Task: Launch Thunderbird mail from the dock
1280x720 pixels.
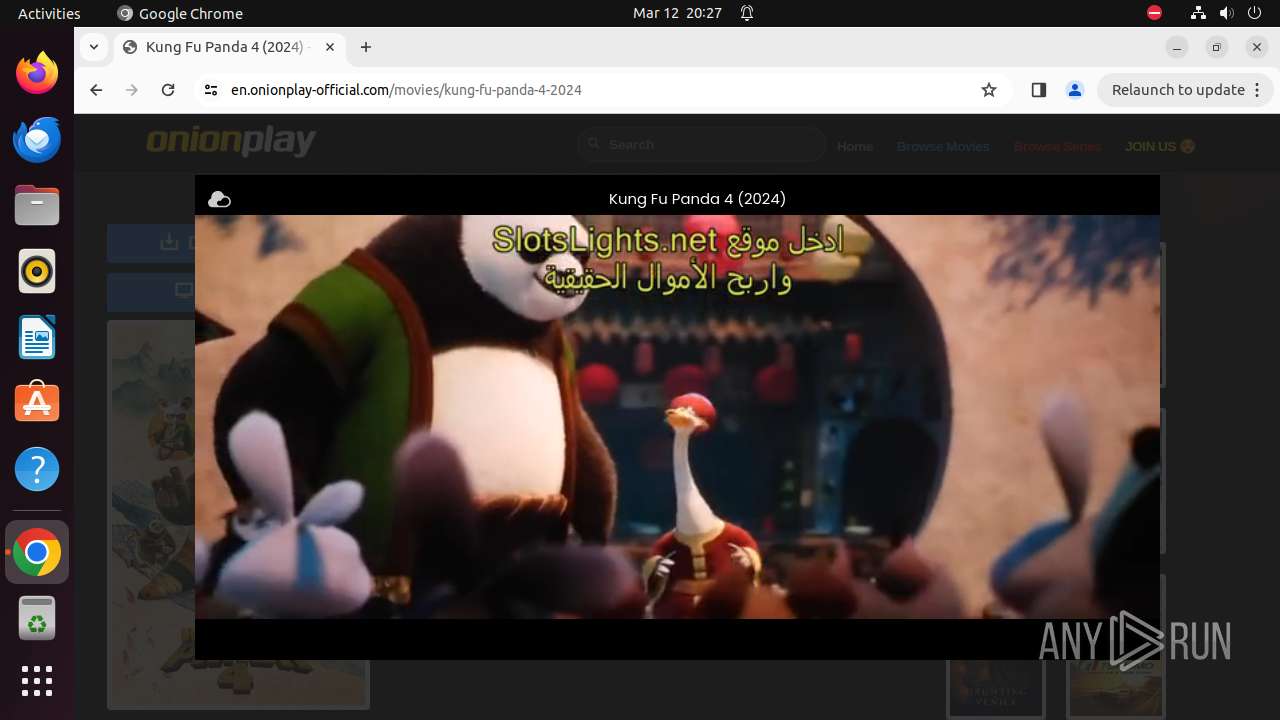Action: pyautogui.click(x=37, y=139)
